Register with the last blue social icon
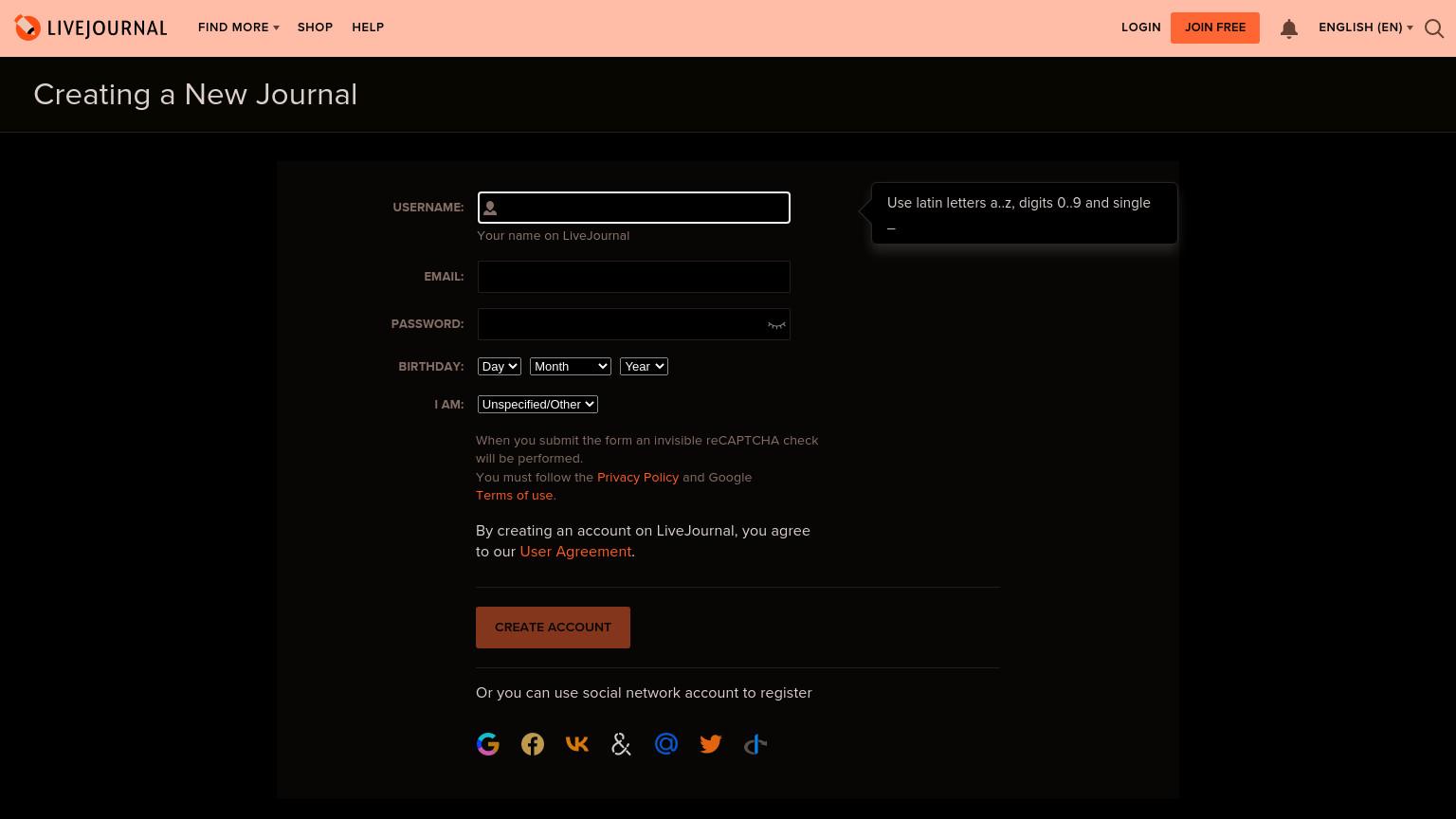 click(755, 744)
